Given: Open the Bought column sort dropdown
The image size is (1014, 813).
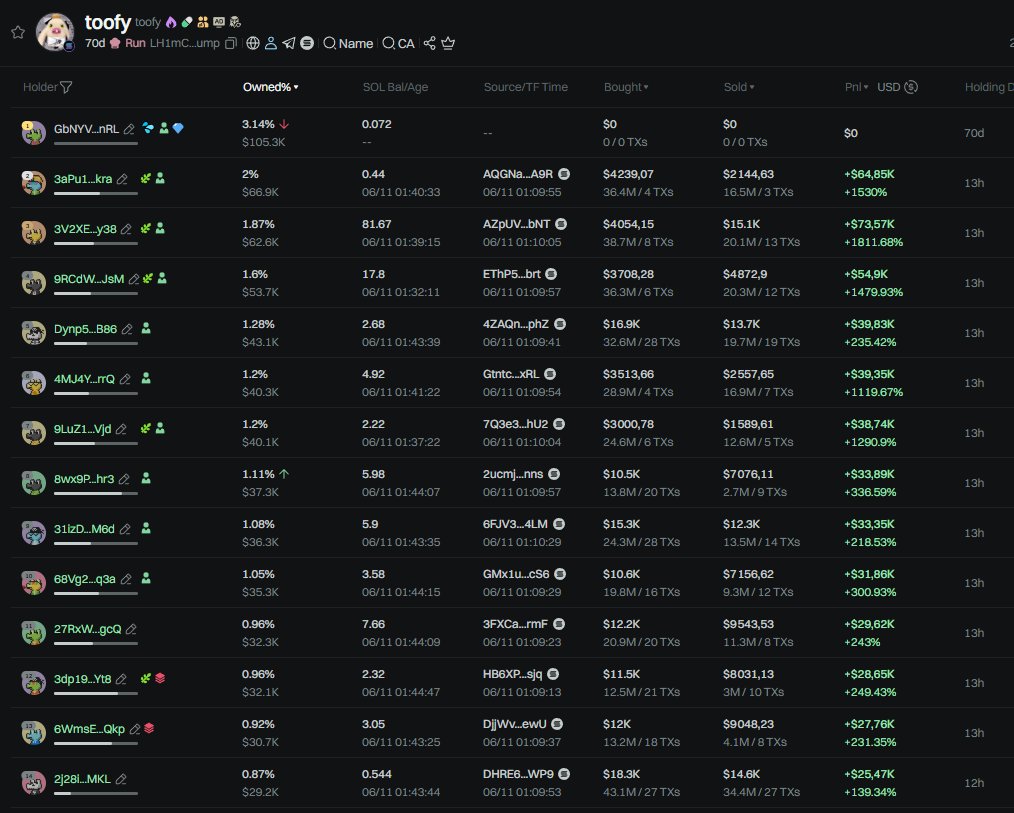Looking at the screenshot, I should pos(626,87).
